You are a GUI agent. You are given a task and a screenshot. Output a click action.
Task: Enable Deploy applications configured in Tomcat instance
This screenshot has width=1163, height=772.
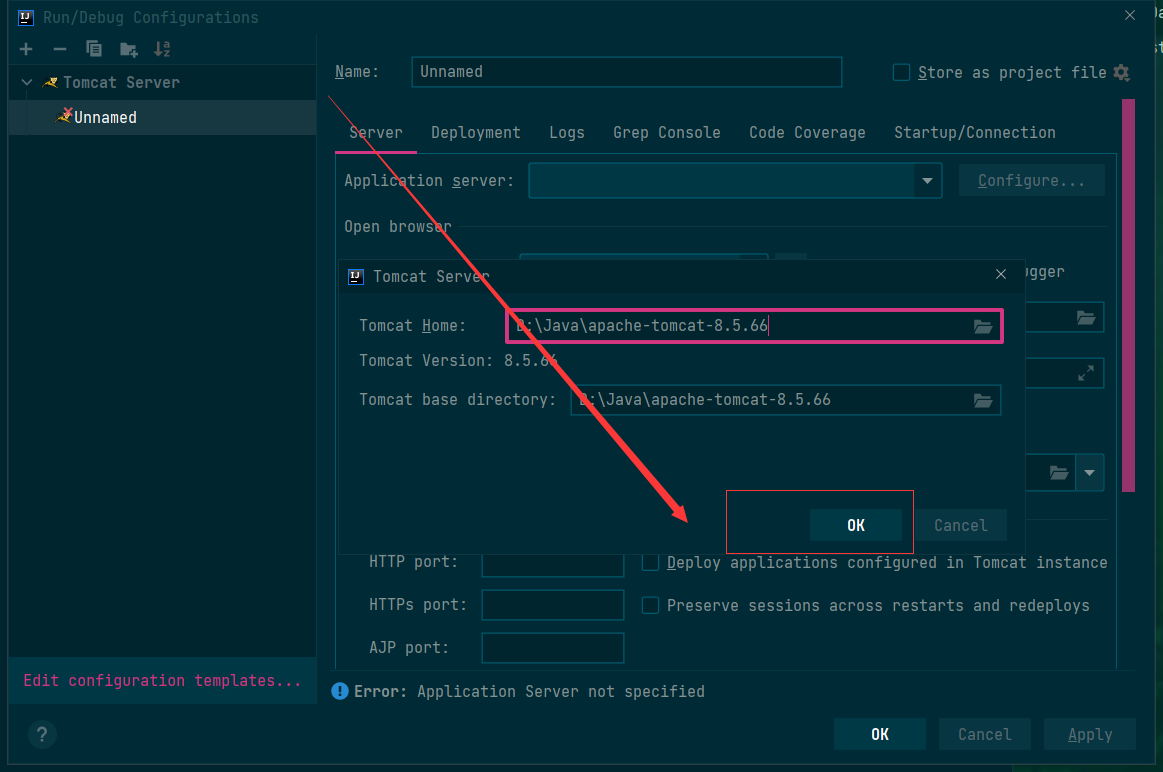click(650, 562)
